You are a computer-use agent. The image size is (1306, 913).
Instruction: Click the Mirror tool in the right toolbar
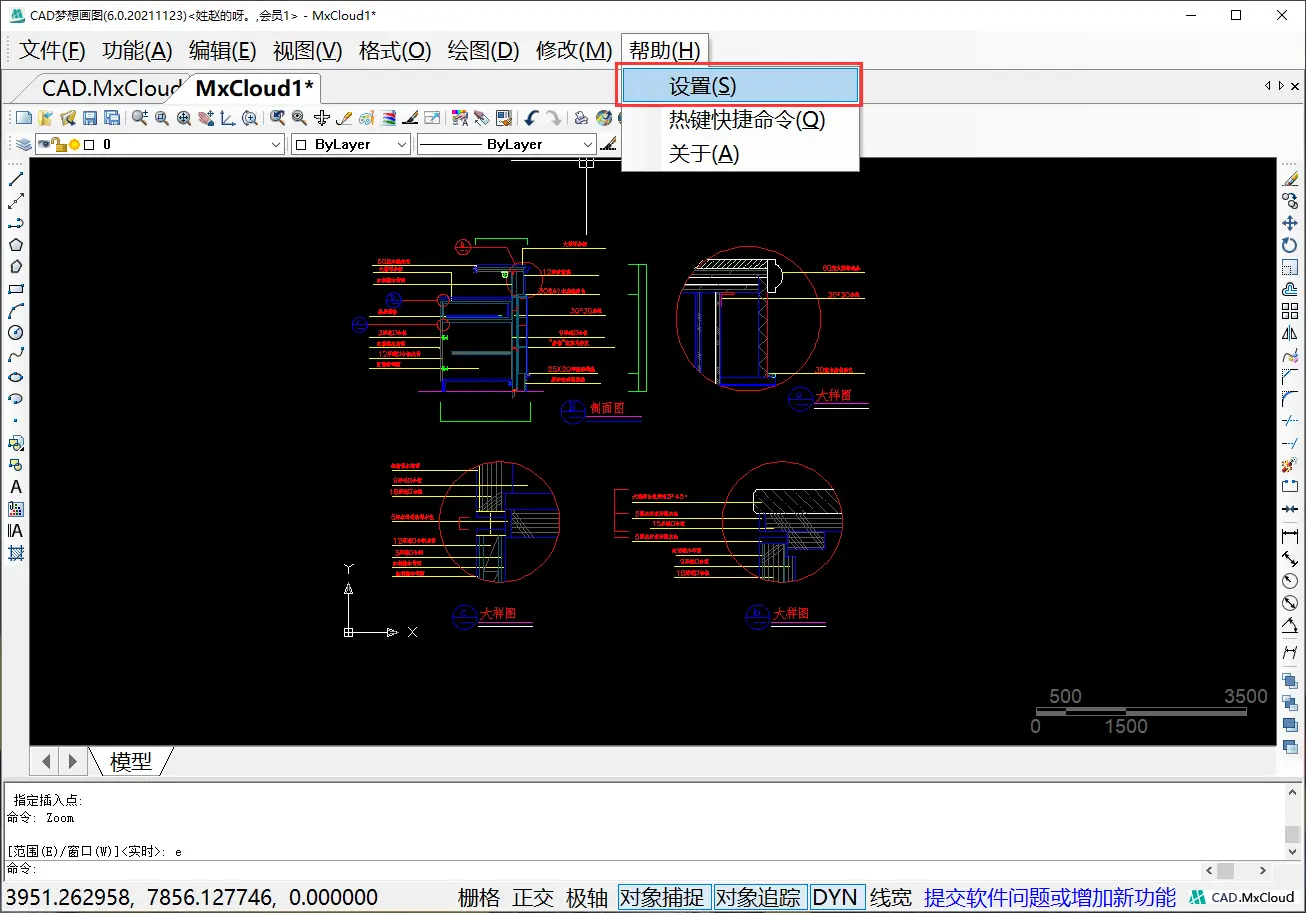click(1290, 333)
